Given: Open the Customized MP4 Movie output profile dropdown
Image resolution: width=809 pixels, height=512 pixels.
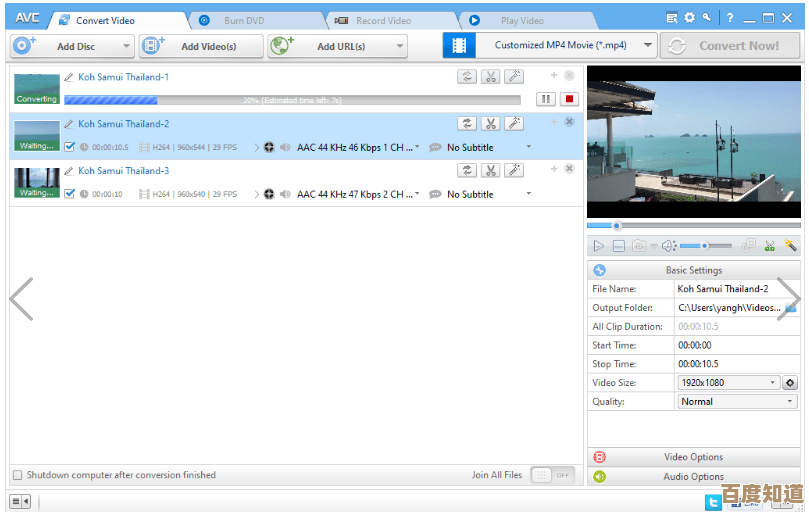Looking at the screenshot, I should [x=648, y=45].
